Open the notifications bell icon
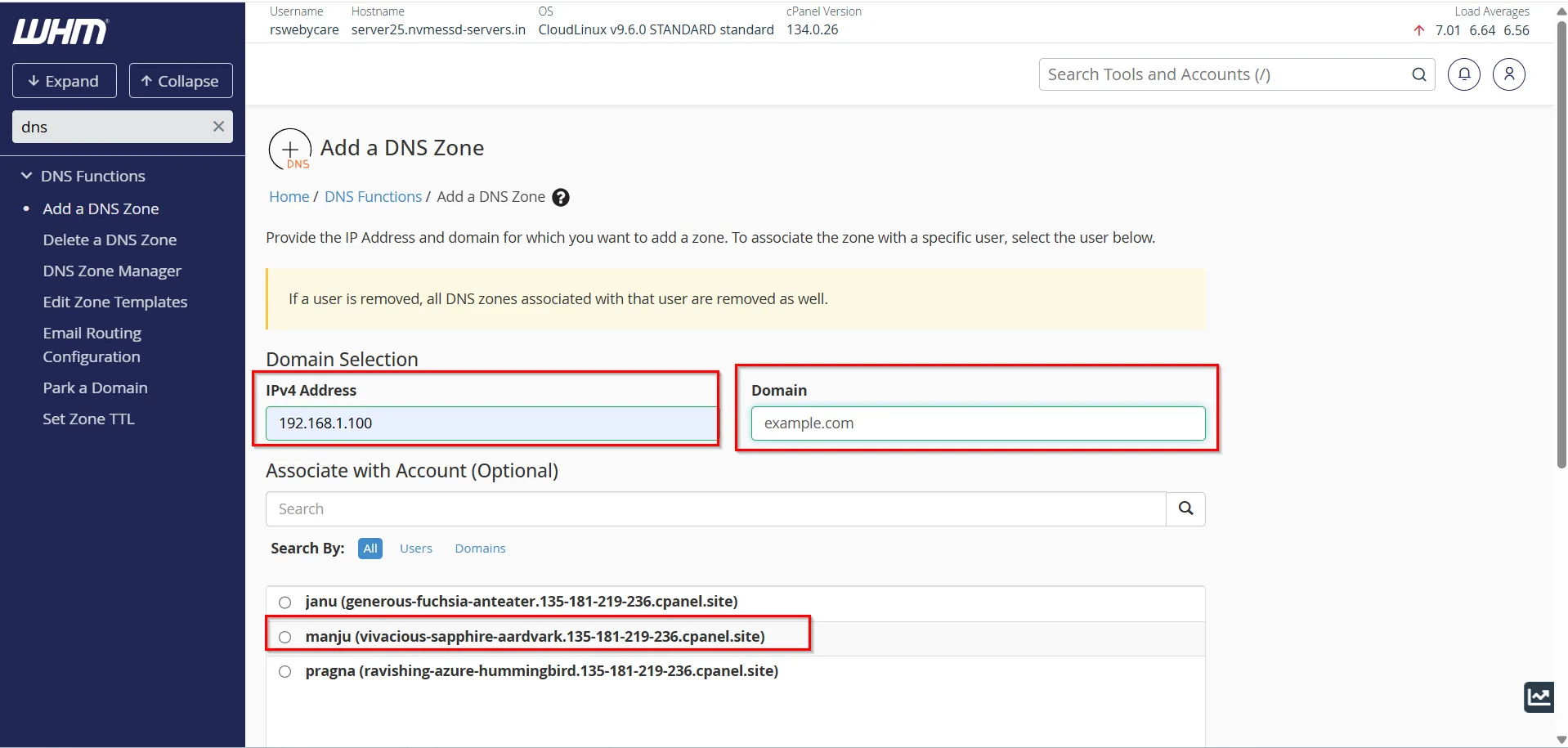The height and width of the screenshot is (748, 1568). click(1463, 74)
